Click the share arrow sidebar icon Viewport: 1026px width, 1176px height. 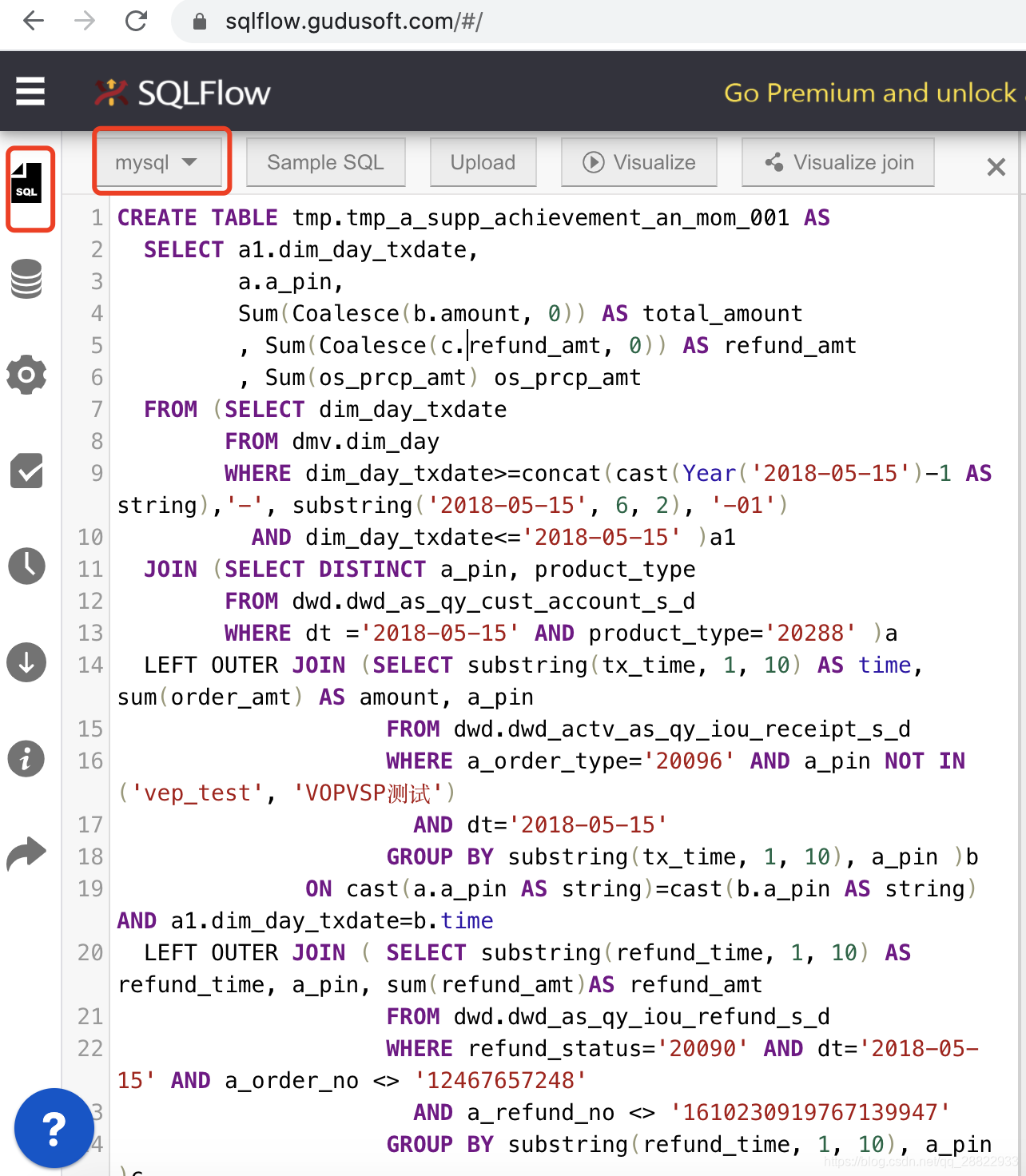tap(26, 854)
